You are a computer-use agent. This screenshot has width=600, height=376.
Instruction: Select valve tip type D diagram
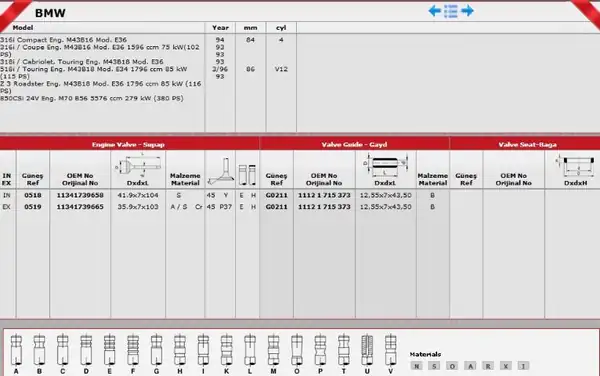coord(86,350)
